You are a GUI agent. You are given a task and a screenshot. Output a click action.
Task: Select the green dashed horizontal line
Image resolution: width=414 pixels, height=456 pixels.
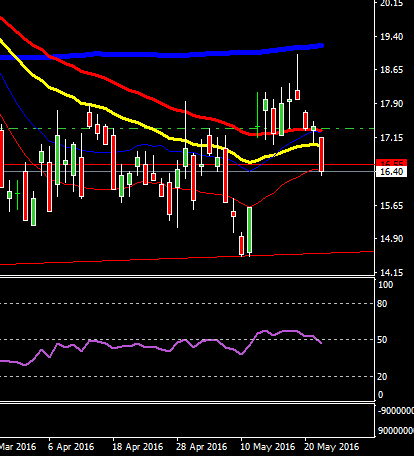187,128
